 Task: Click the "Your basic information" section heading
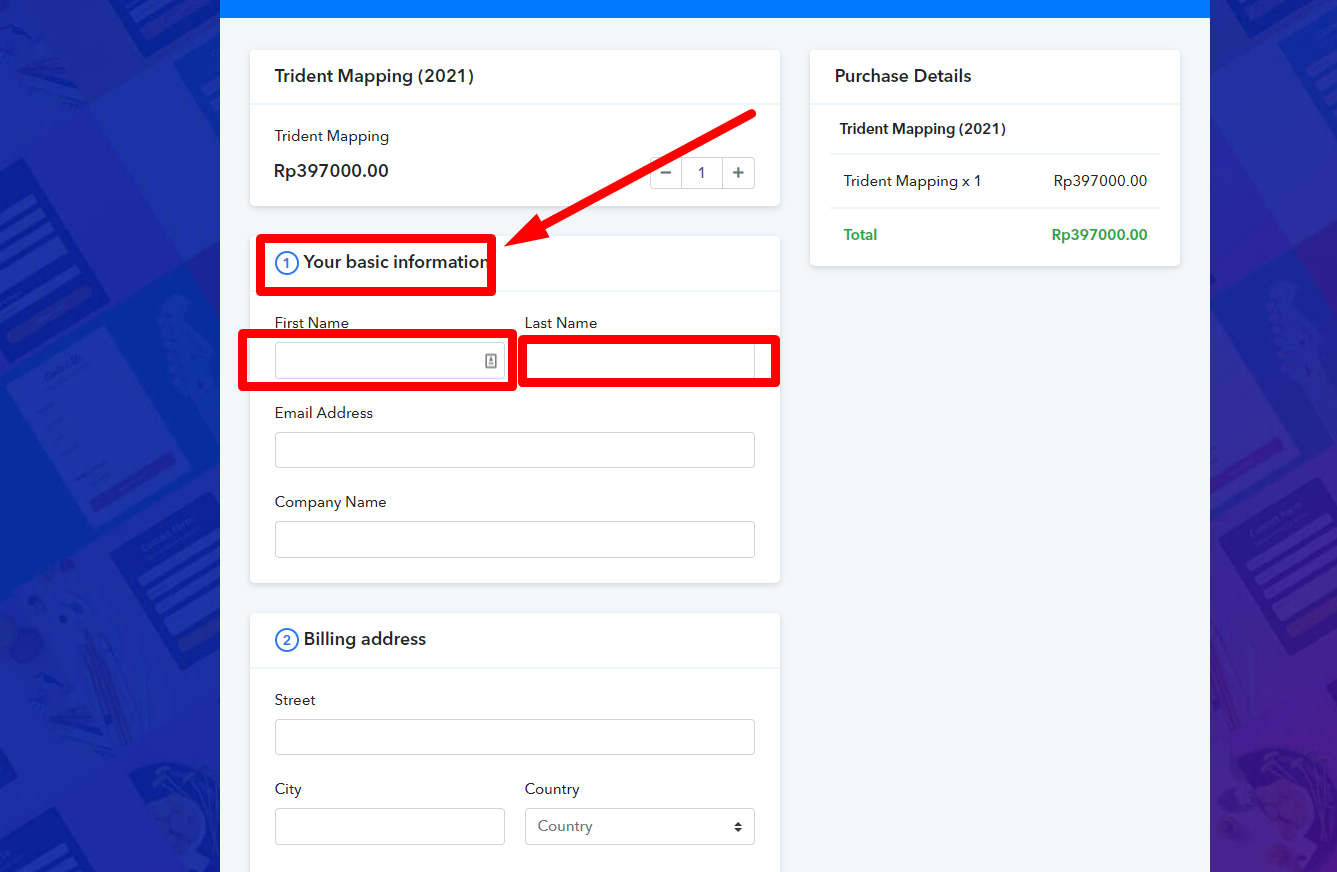pos(396,262)
